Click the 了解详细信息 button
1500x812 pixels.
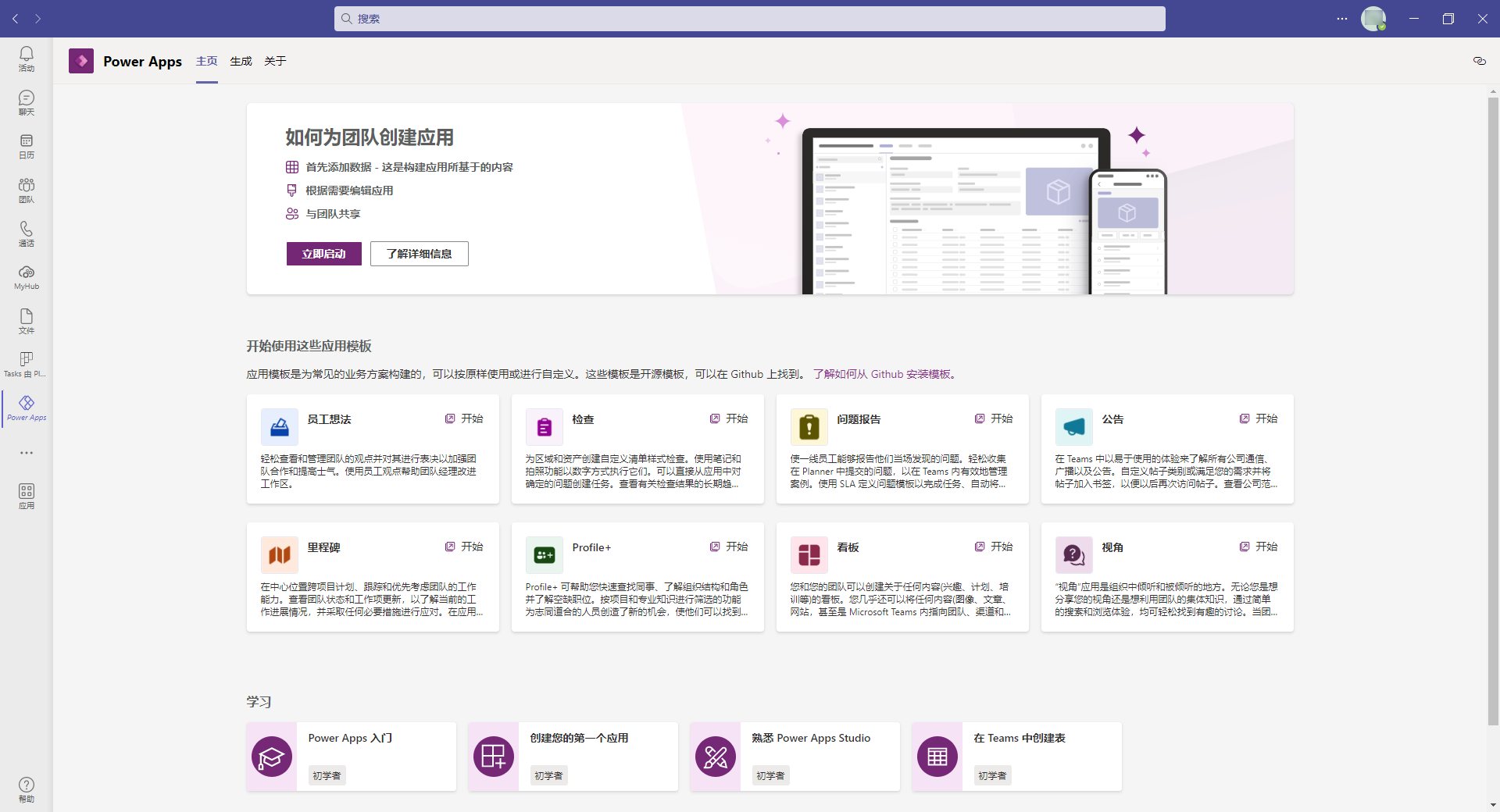point(420,254)
